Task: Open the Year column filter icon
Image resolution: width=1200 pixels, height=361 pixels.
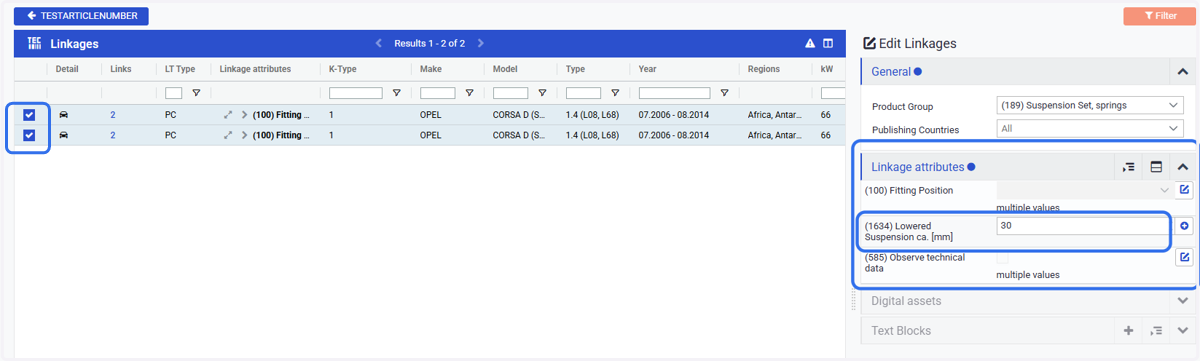Action: point(724,93)
